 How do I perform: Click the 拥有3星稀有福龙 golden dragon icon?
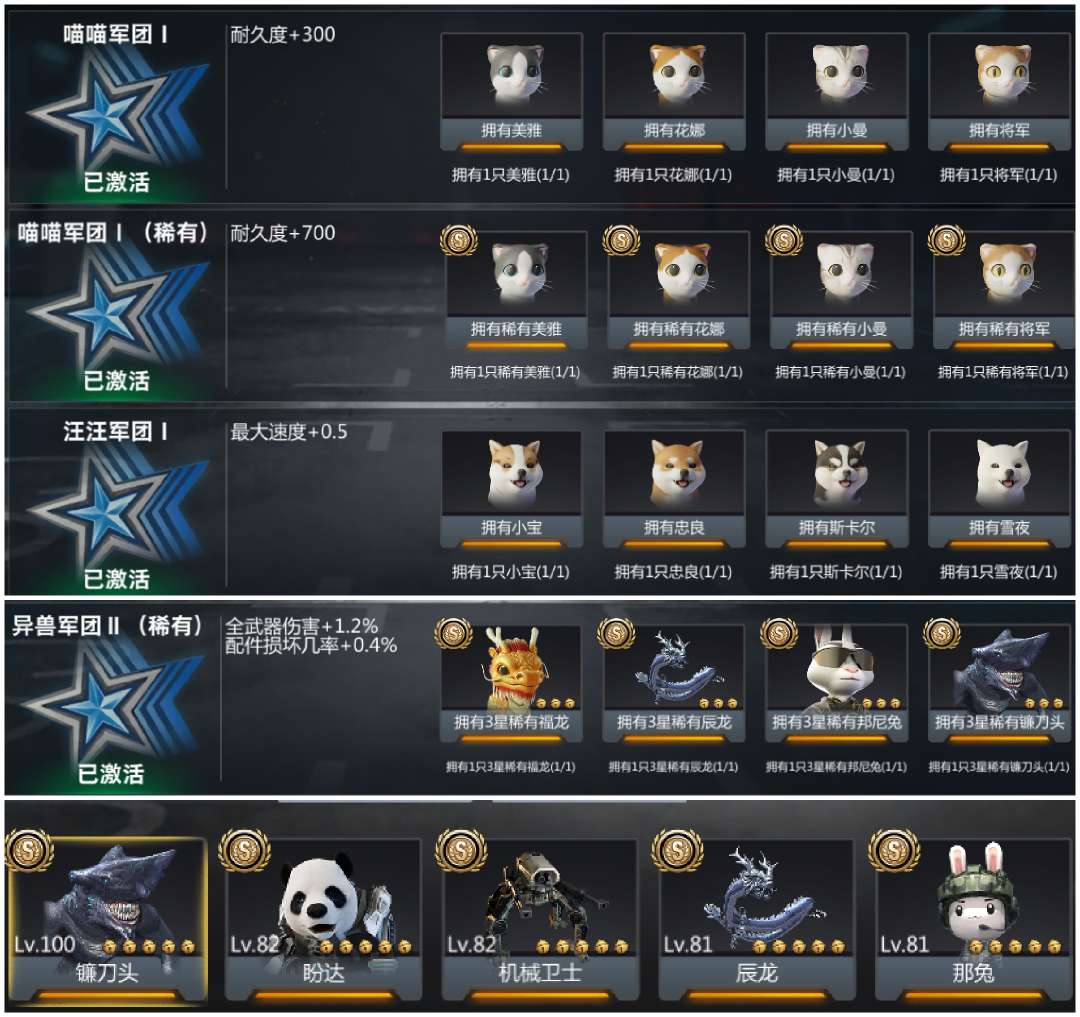click(512, 683)
